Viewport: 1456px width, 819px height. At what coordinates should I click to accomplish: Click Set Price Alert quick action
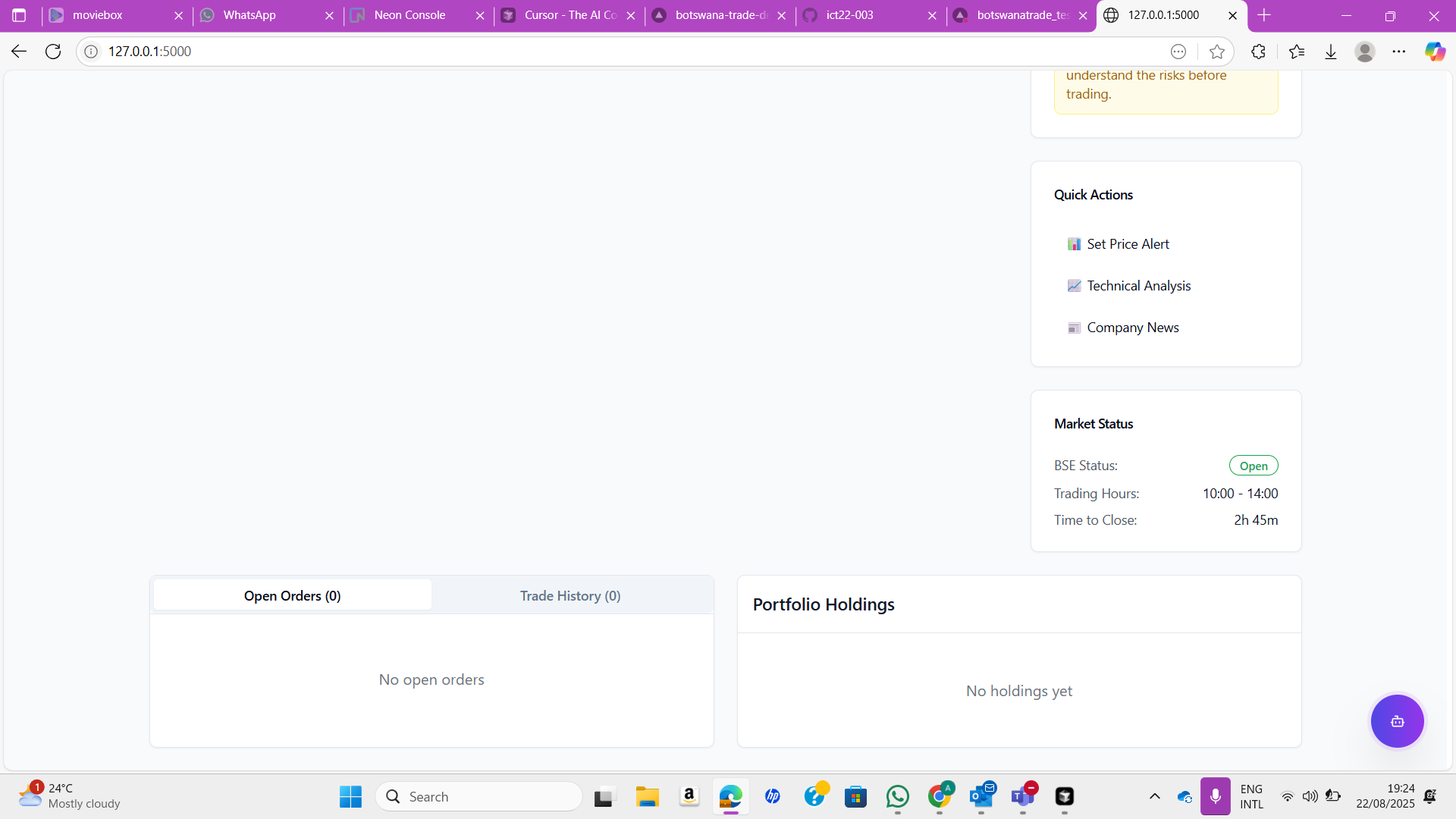tap(1128, 244)
